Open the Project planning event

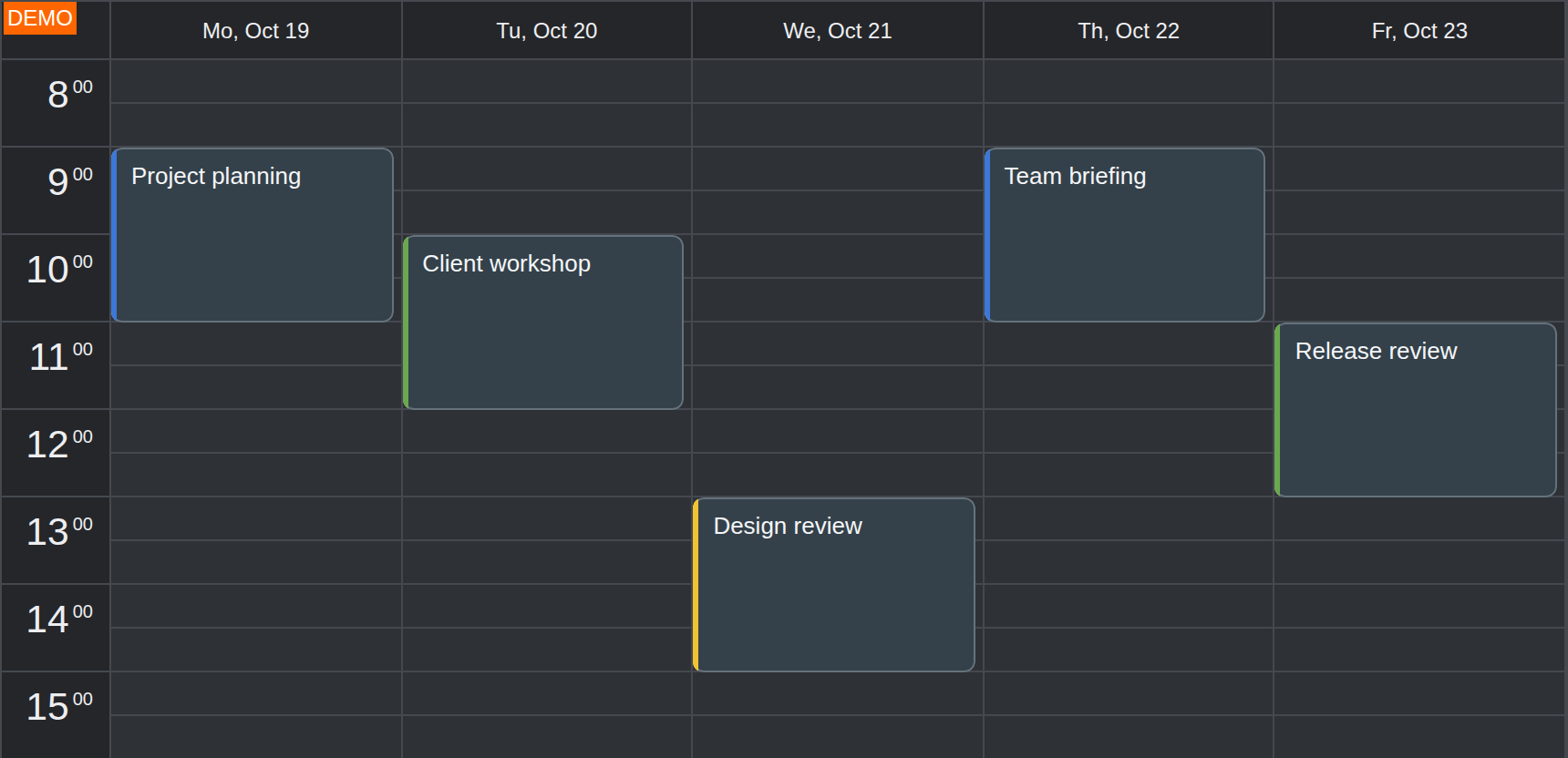pos(253,235)
